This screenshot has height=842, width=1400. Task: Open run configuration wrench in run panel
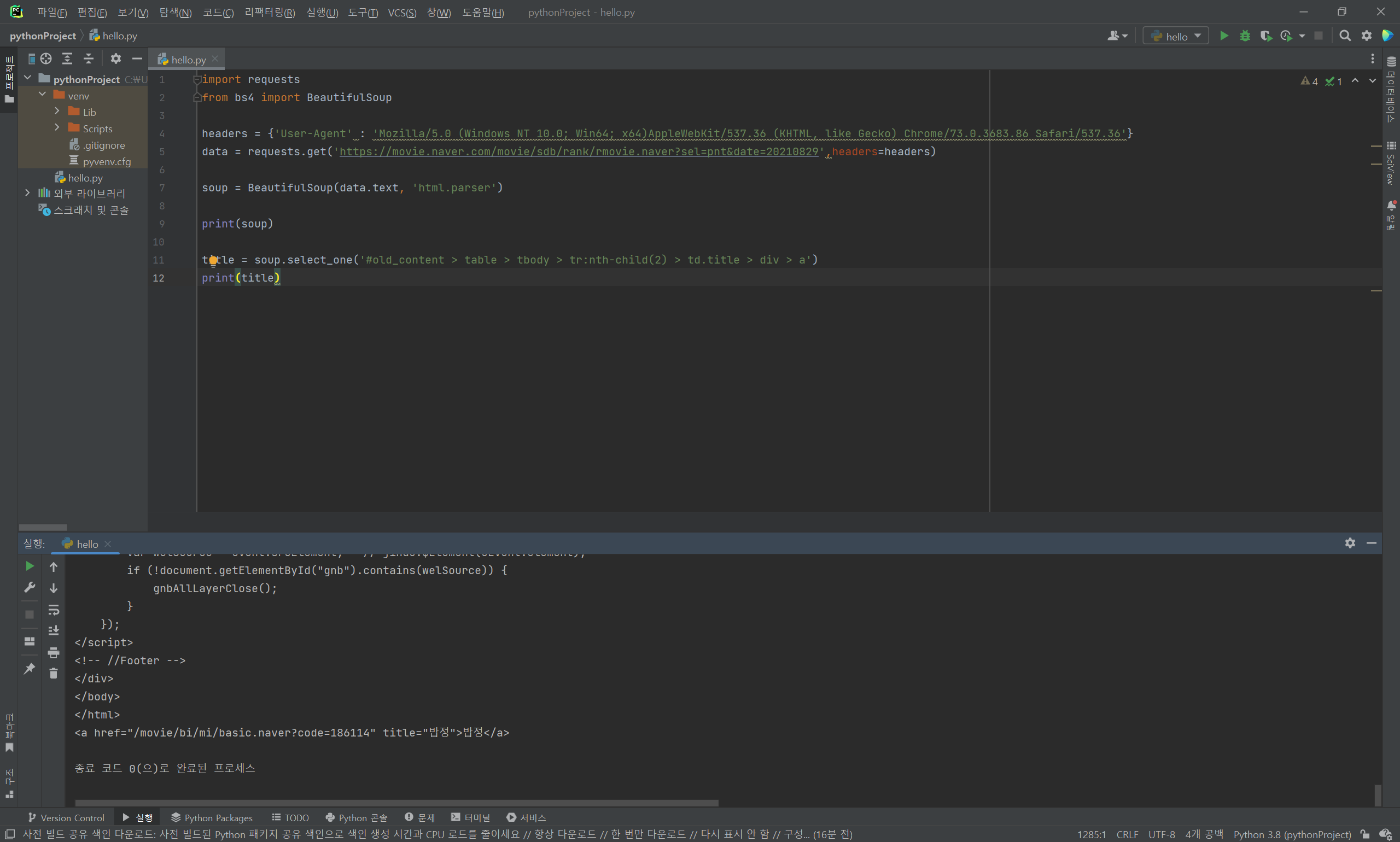click(x=30, y=587)
